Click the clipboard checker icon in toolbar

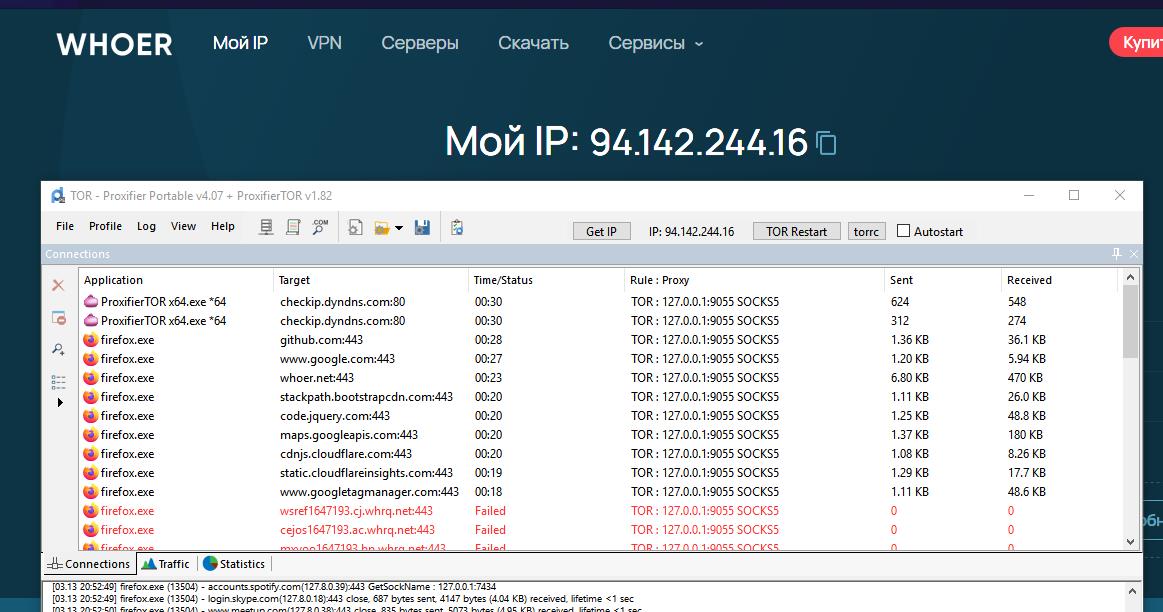tap(457, 228)
